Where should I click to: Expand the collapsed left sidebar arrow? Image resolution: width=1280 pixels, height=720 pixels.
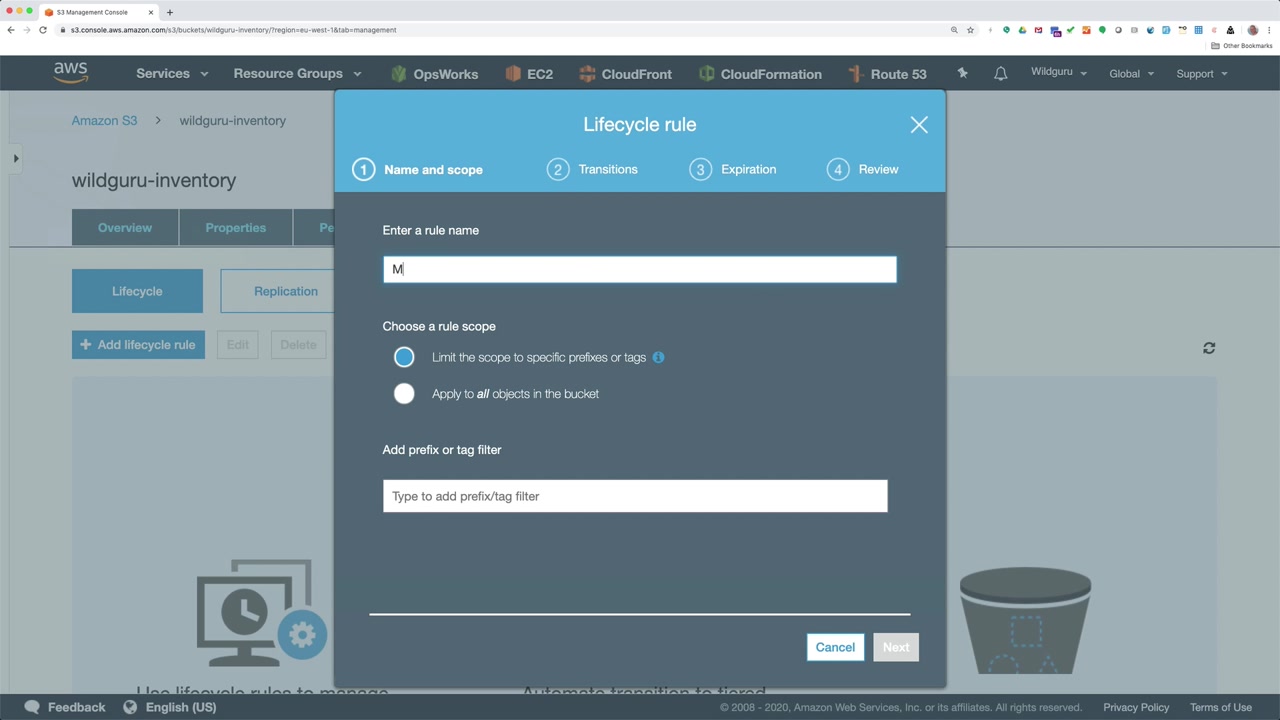16,158
